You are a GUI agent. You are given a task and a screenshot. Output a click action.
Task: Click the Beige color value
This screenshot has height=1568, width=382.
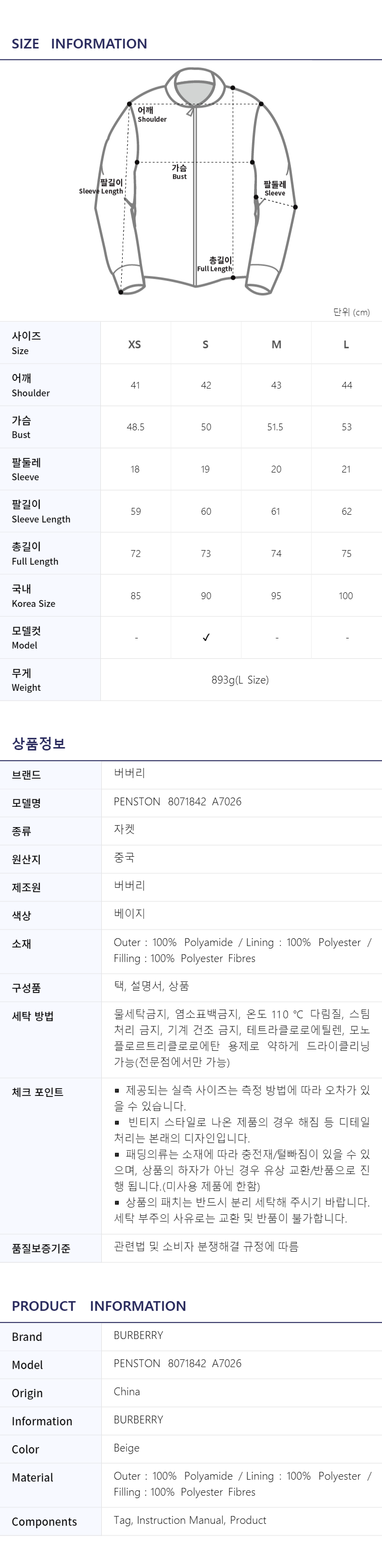127,1448
